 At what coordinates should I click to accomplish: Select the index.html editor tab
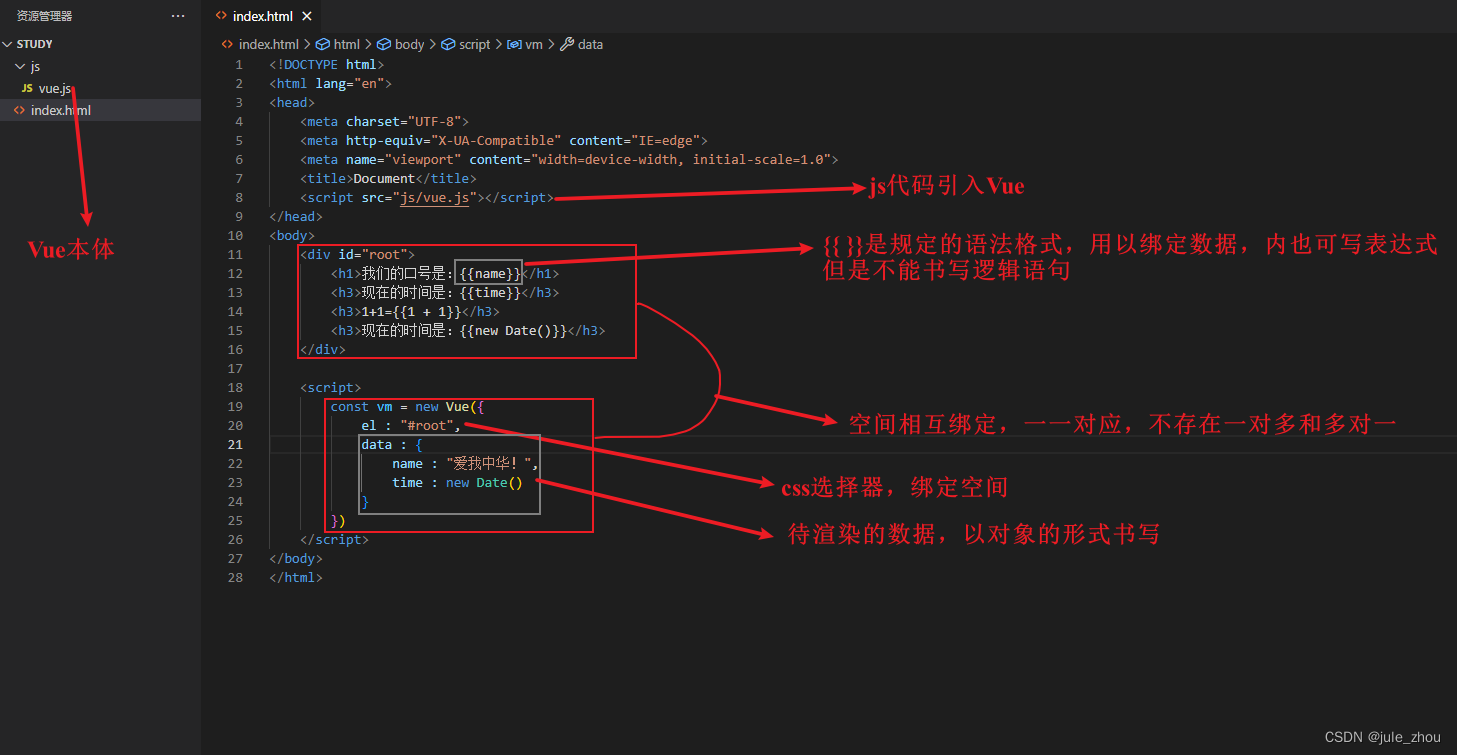[x=264, y=16]
